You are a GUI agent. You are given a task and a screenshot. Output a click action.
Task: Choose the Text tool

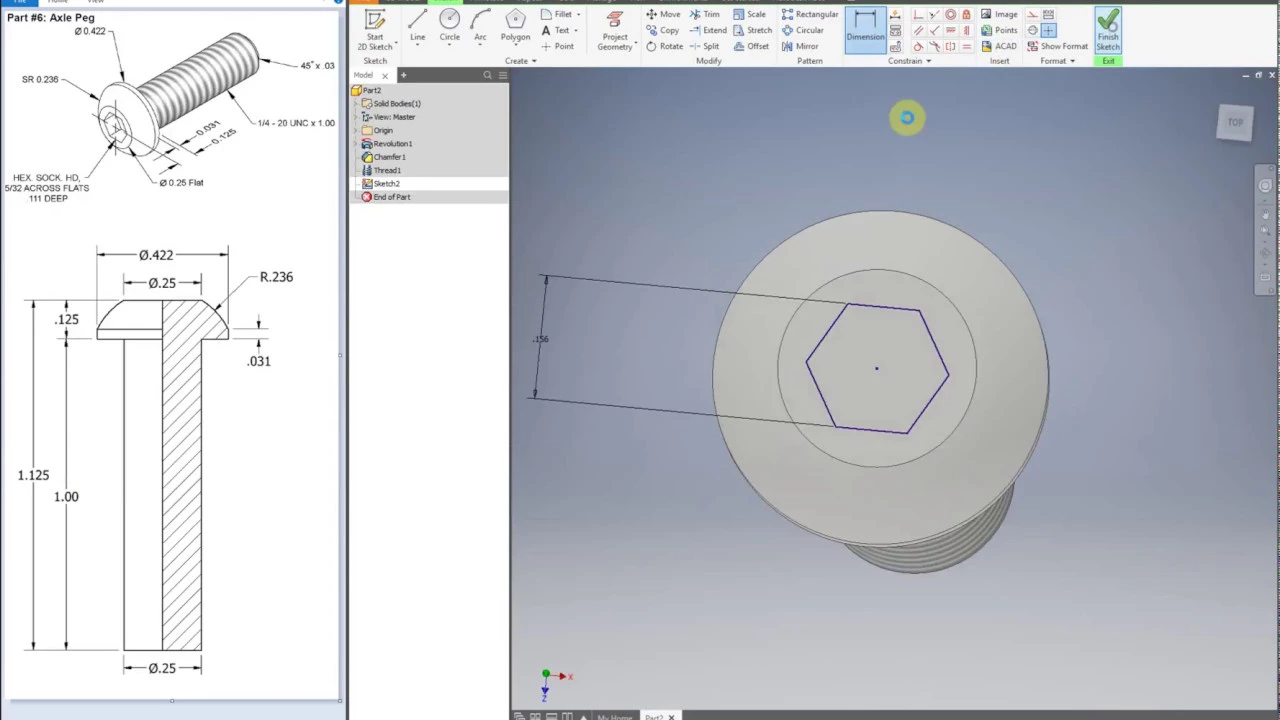[555, 30]
